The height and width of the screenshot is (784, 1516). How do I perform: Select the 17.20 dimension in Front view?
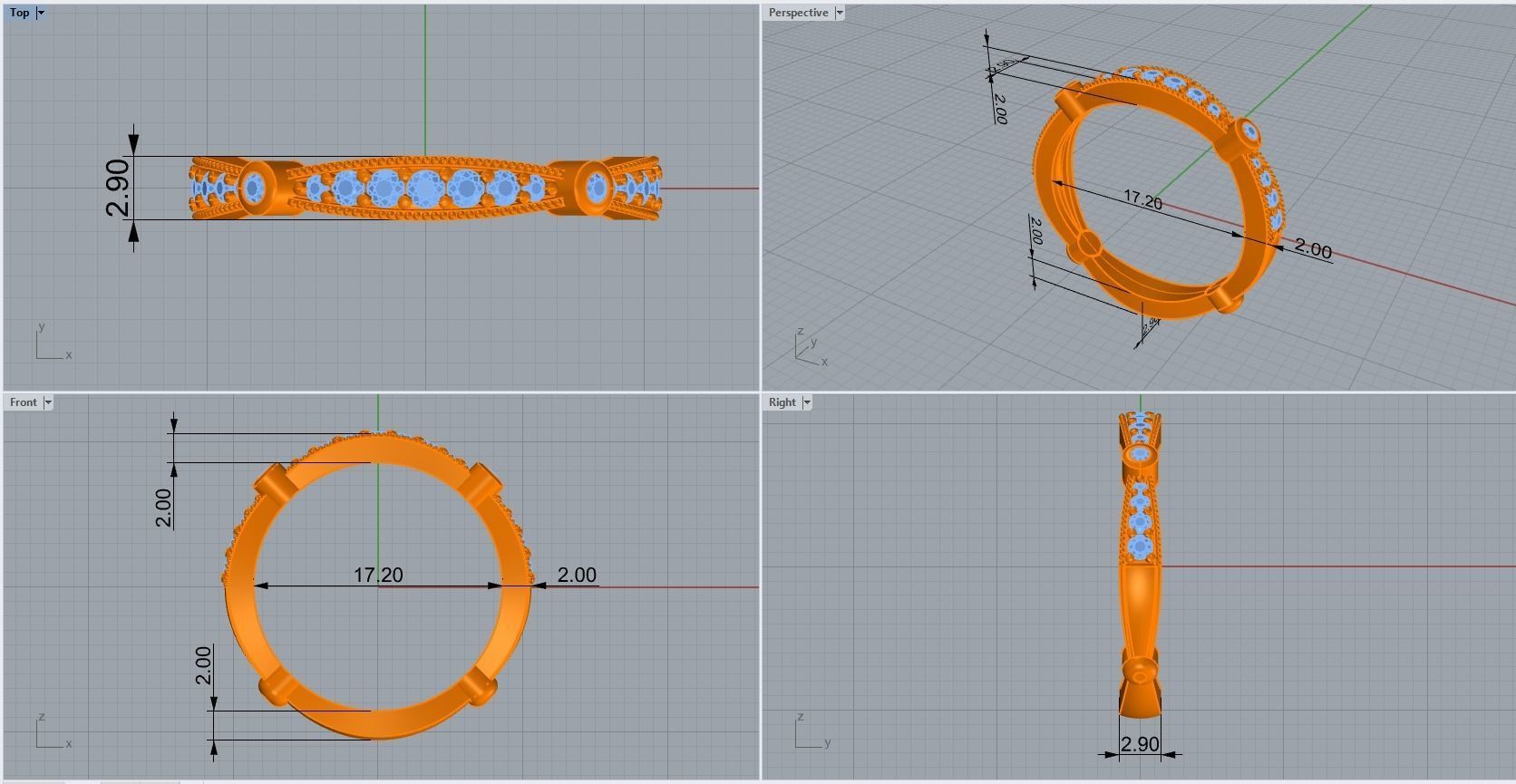coord(378,575)
